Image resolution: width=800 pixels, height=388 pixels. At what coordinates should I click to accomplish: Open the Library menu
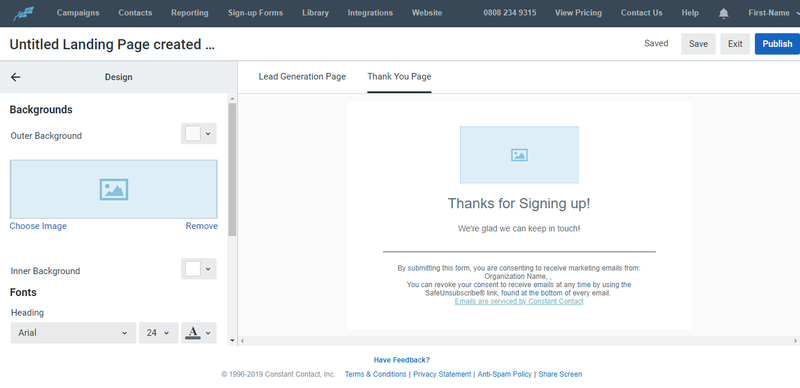click(x=315, y=13)
